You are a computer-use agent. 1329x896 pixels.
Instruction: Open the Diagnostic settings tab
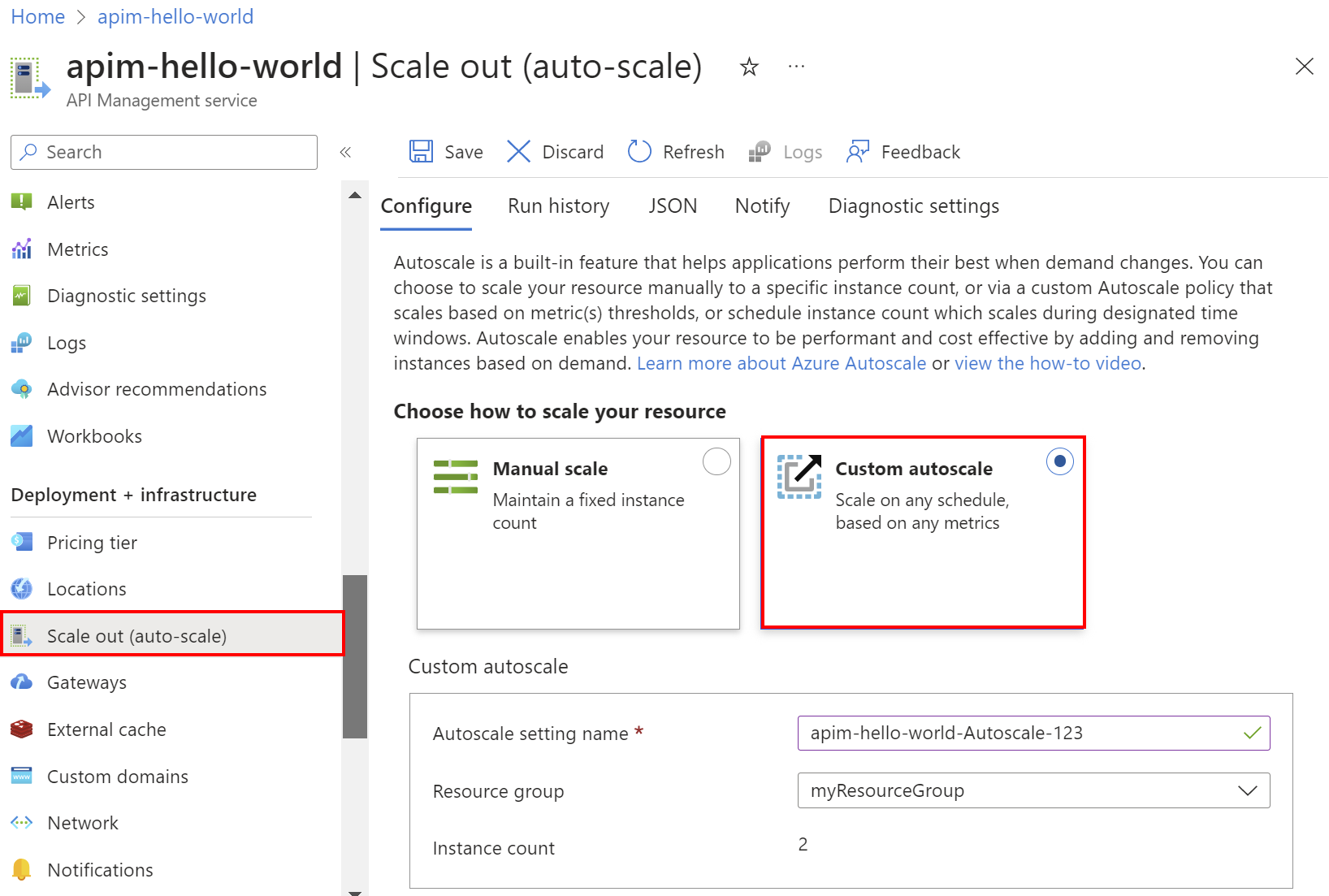[x=913, y=206]
